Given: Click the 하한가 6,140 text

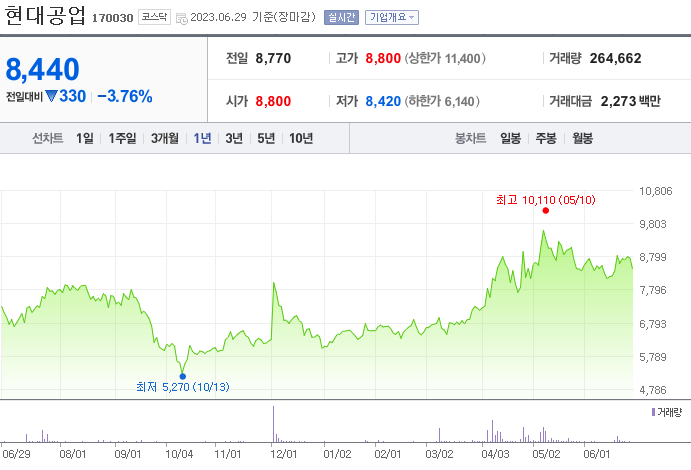Looking at the screenshot, I should 442,101.
